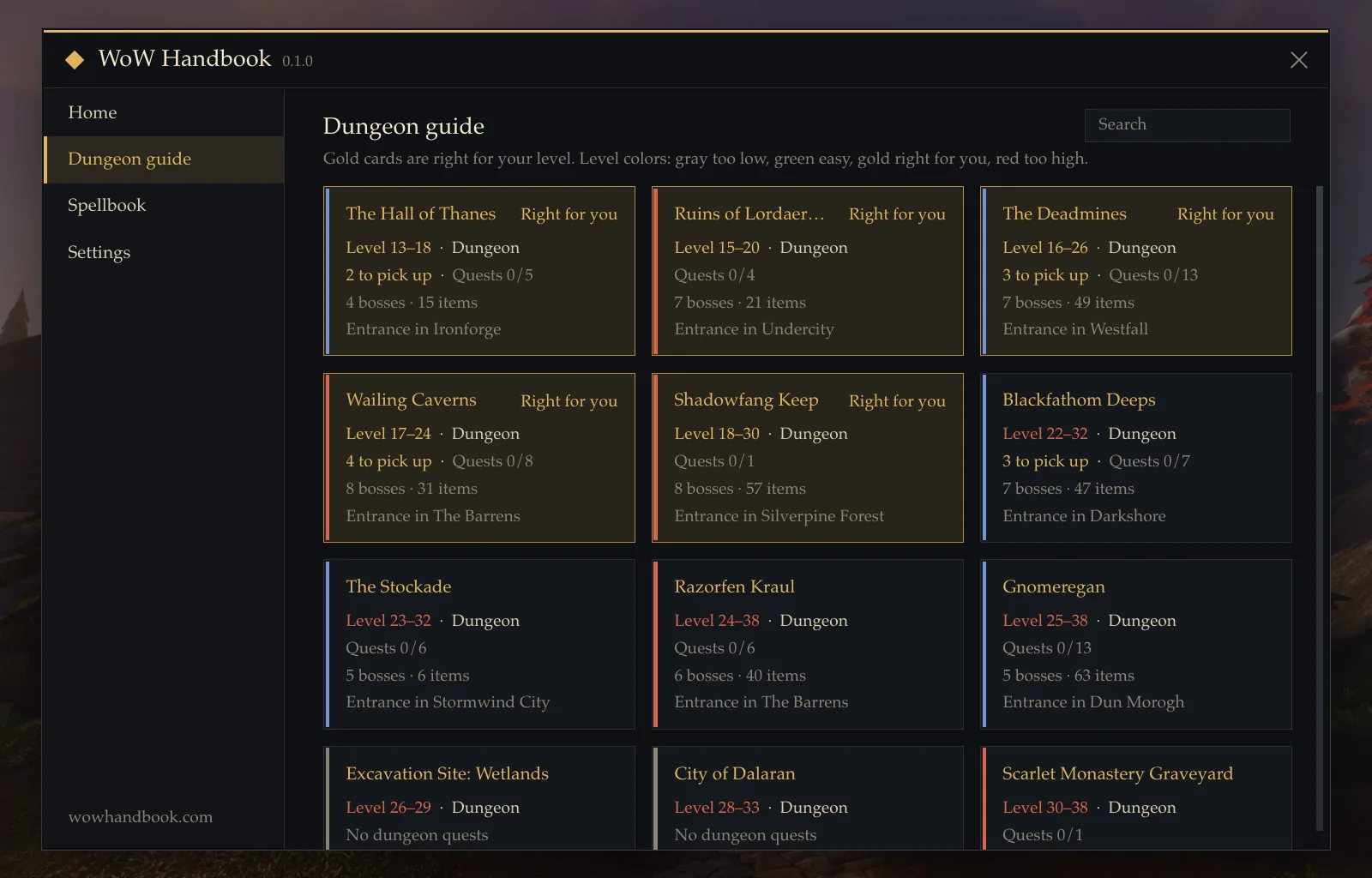1372x878 pixels.
Task: Open The Deadmines dungeon card
Action: pyautogui.click(x=1136, y=270)
